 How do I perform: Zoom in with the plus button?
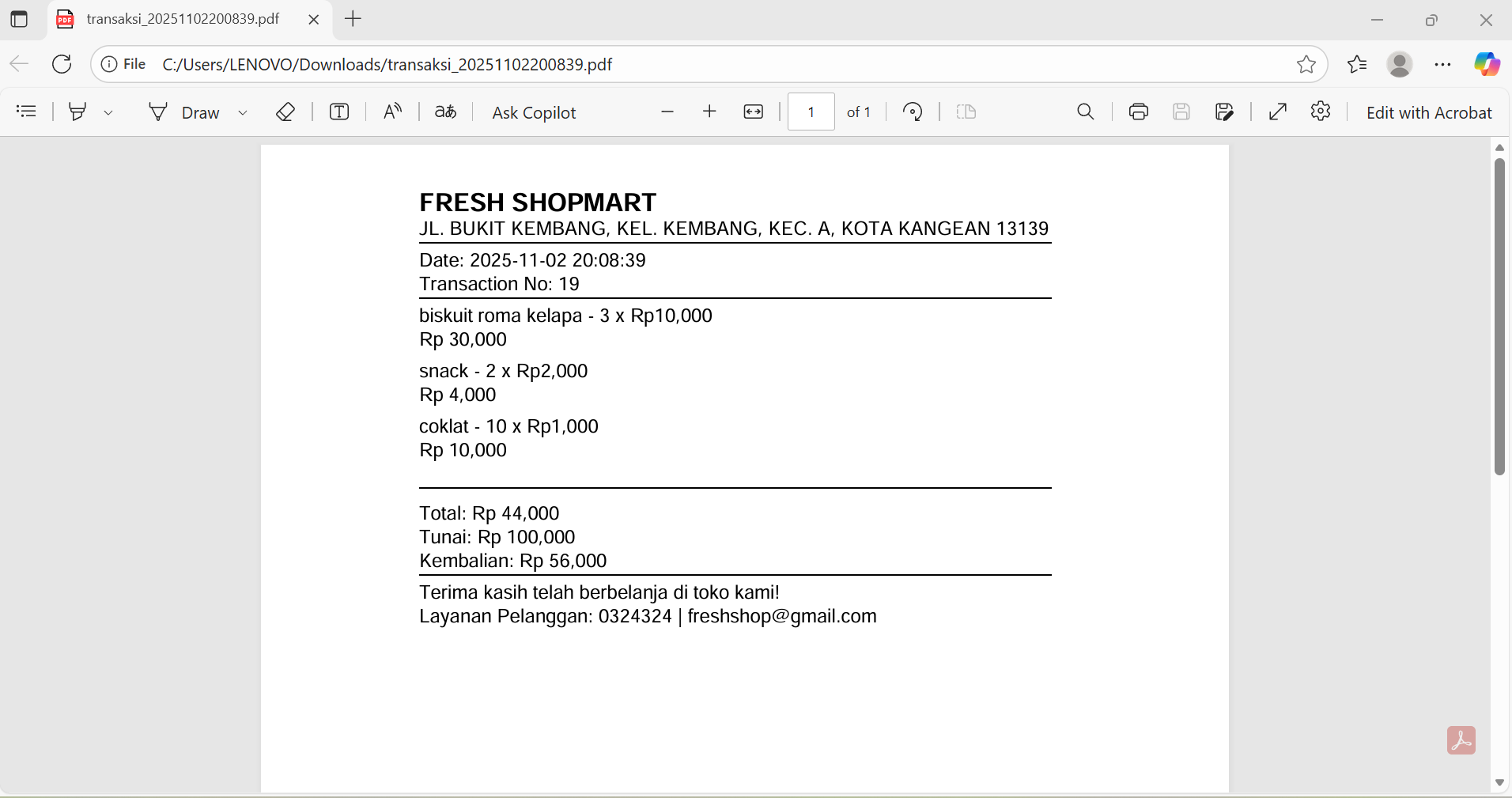click(709, 112)
